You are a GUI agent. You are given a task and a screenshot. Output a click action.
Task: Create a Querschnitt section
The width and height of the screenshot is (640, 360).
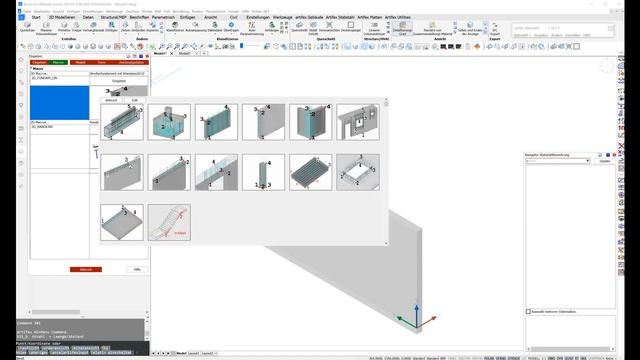(x=299, y=27)
